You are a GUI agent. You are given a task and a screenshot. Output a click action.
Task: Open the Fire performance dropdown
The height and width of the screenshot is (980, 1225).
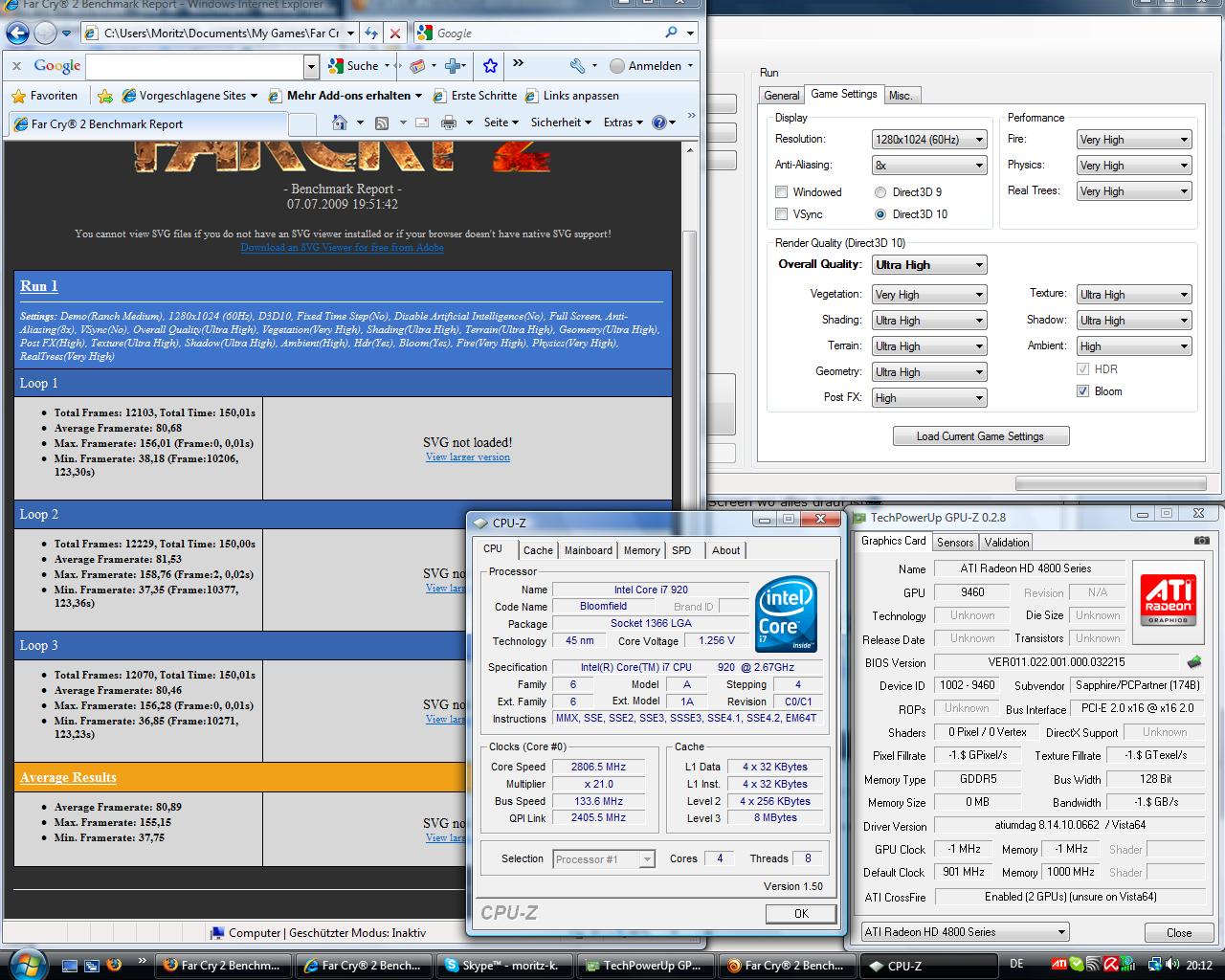click(x=1134, y=140)
